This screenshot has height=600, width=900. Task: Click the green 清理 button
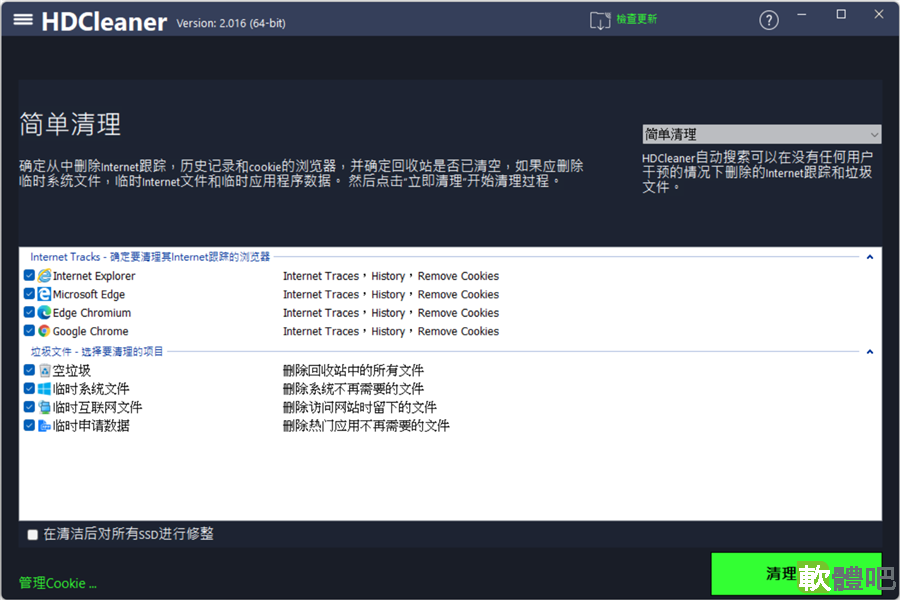coord(796,574)
